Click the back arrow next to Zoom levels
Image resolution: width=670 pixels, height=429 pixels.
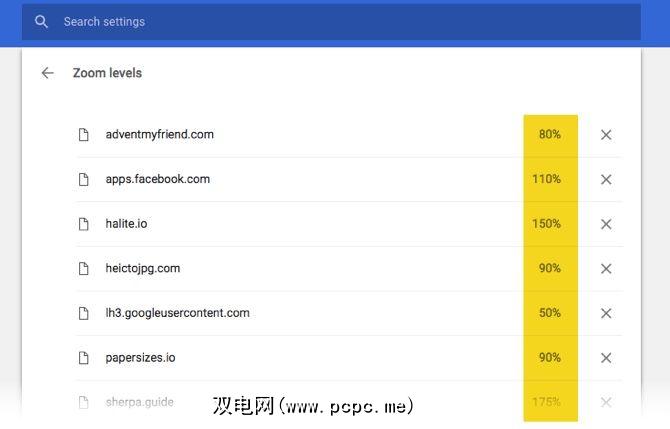point(47,73)
